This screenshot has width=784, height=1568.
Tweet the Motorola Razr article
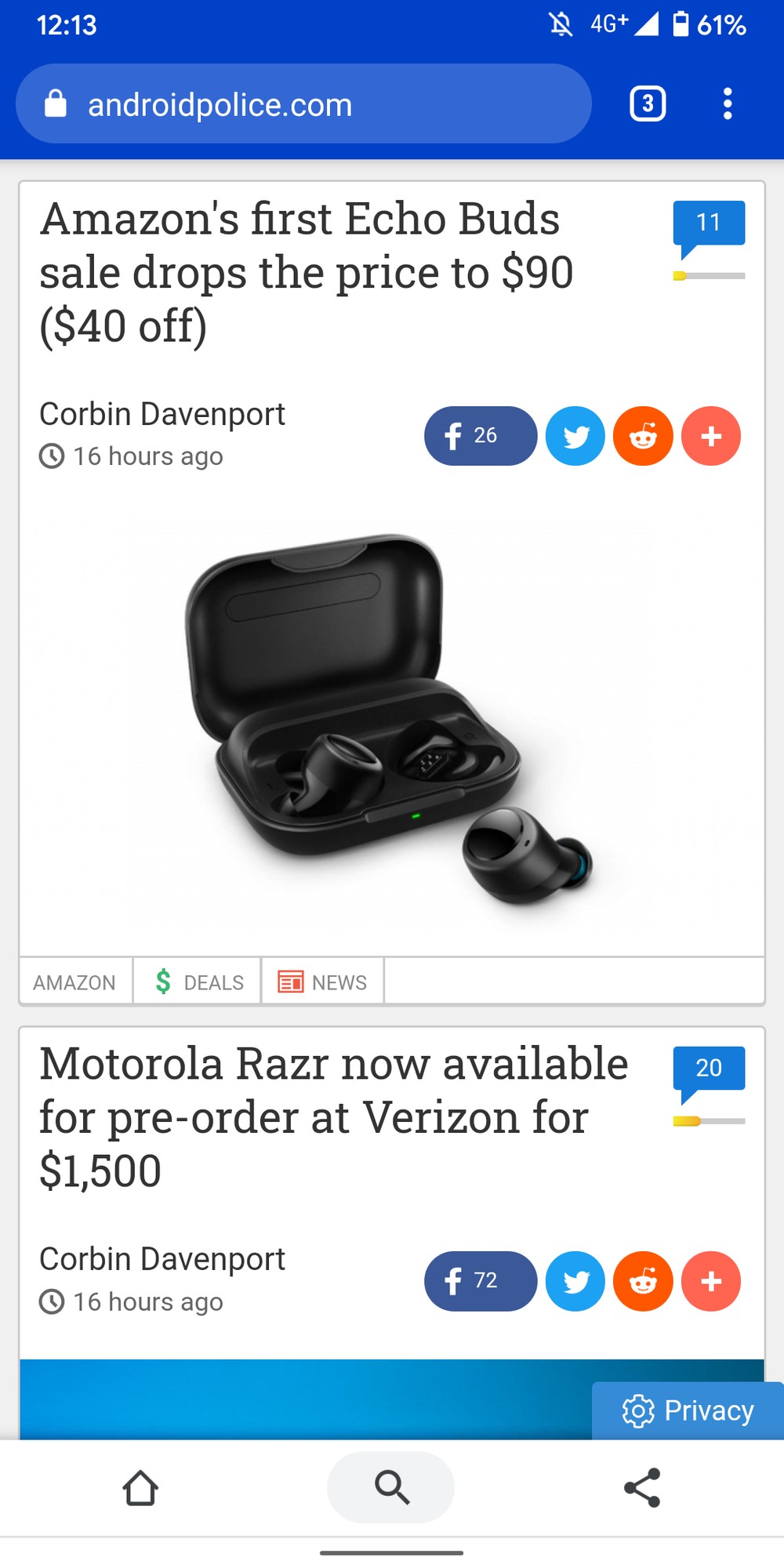[575, 1281]
